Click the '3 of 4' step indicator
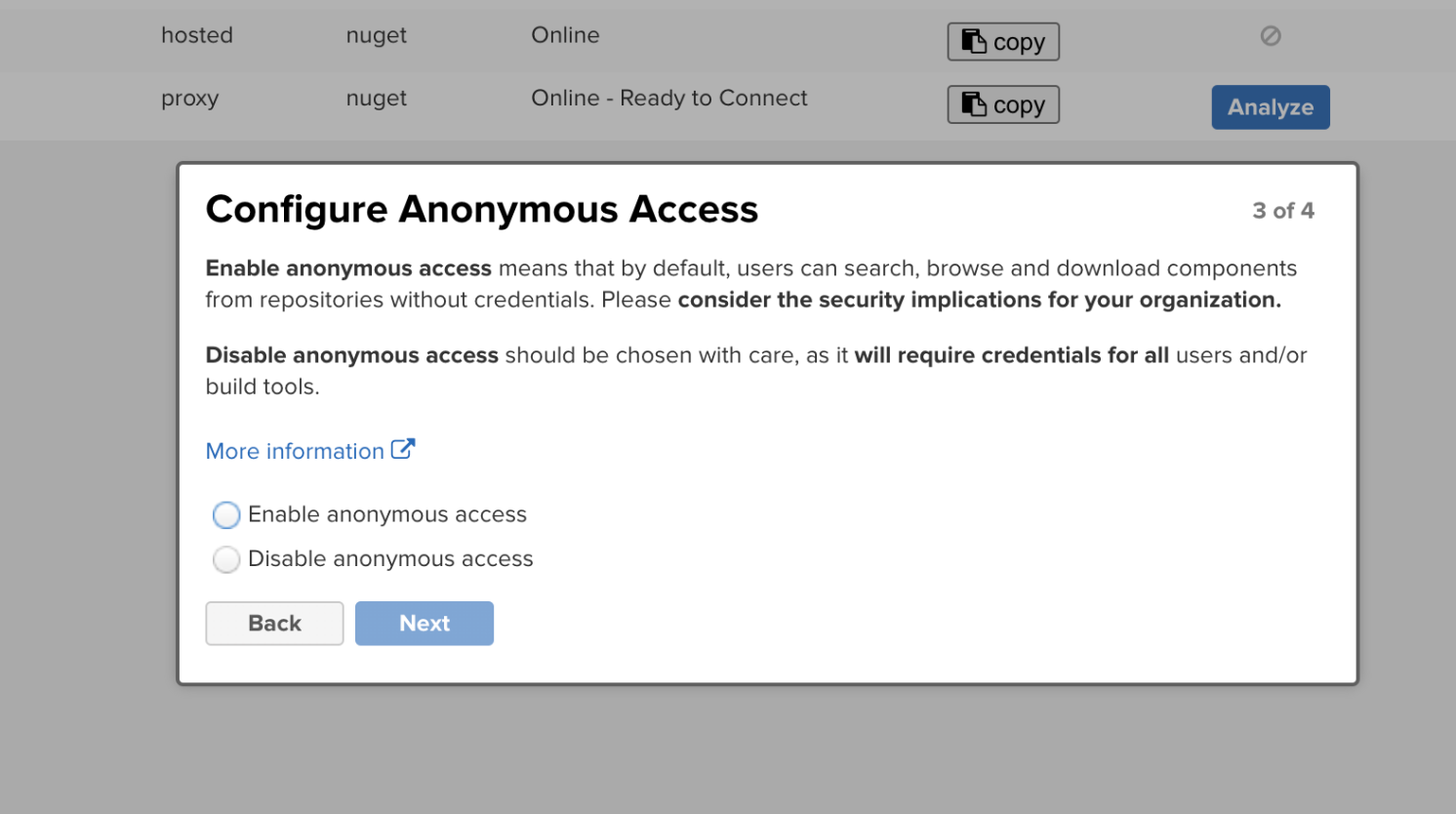Image resolution: width=1456 pixels, height=814 pixels. [1283, 211]
